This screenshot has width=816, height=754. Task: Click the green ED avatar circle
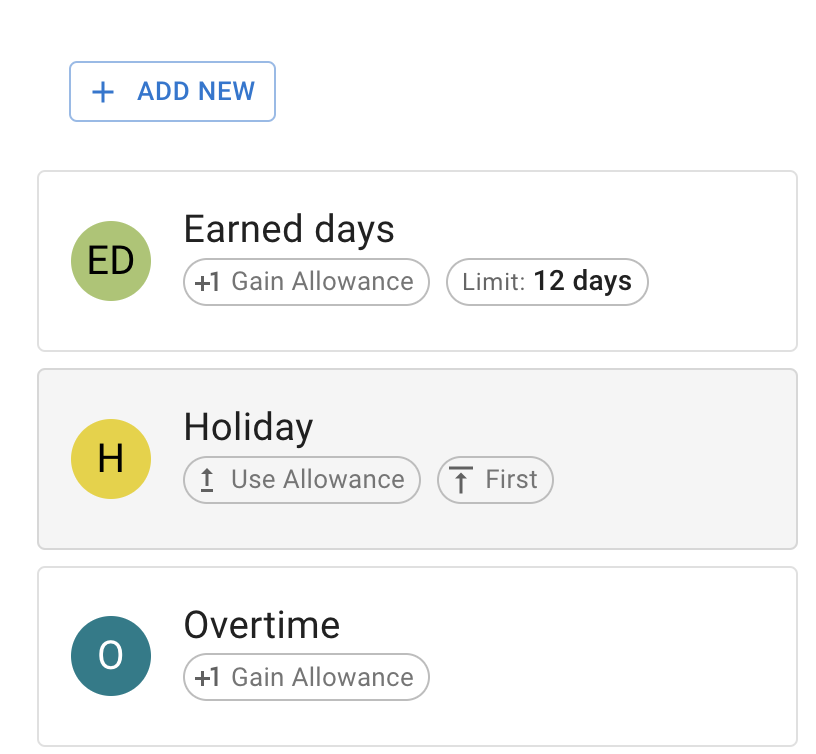[111, 261]
